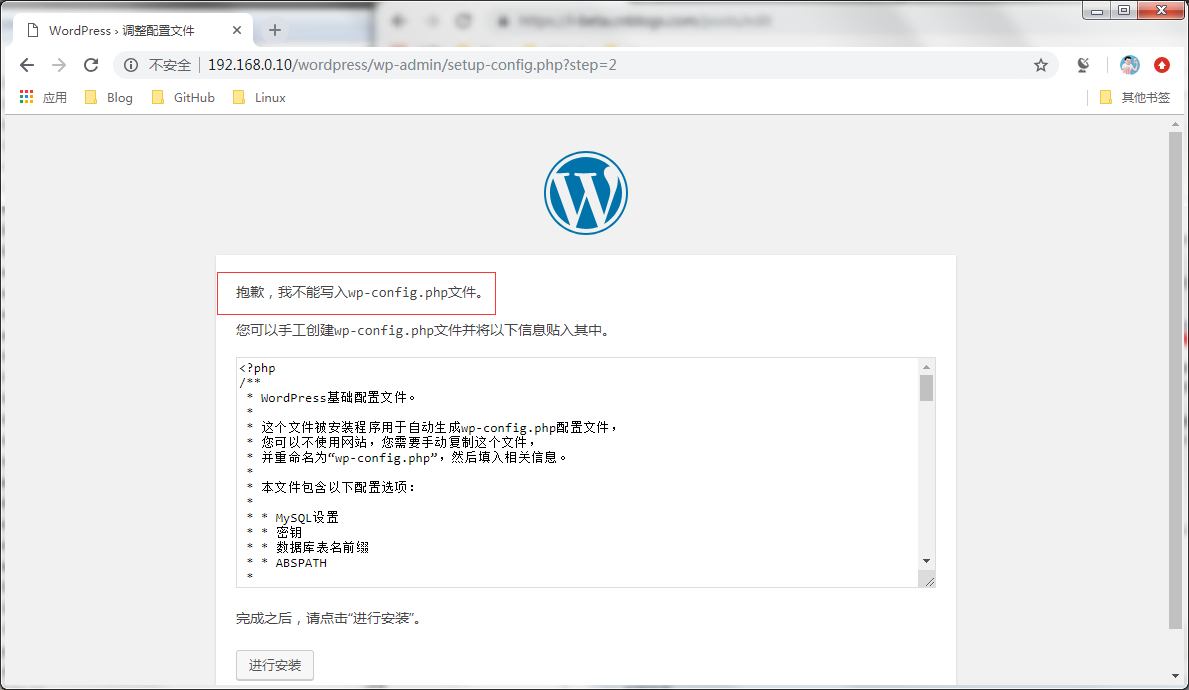Click the textarea scrollbar thumb
Image resolution: width=1189 pixels, height=690 pixels.
(926, 387)
